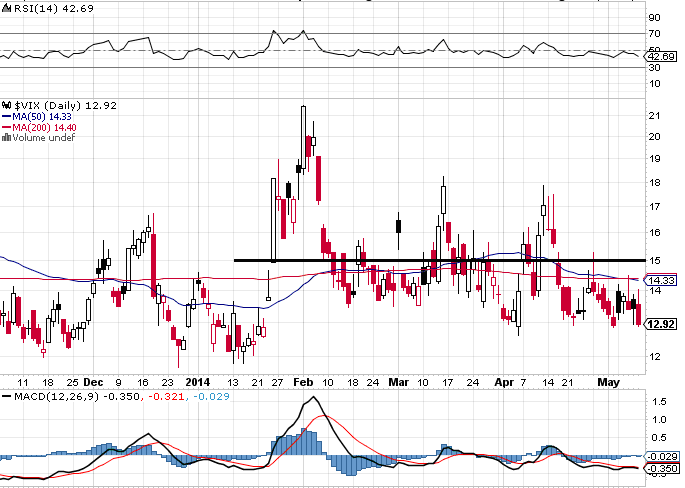The width and height of the screenshot is (685, 488).
Task: Select the MACD(12,26,9) indicator label
Action: coord(57,397)
